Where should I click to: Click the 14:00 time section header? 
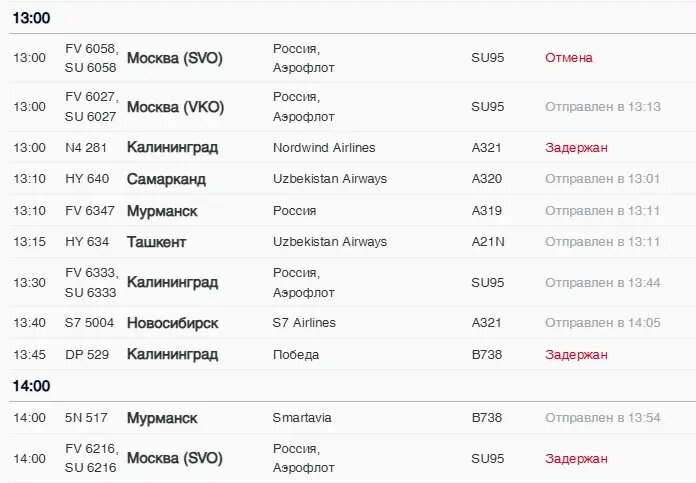32,386
